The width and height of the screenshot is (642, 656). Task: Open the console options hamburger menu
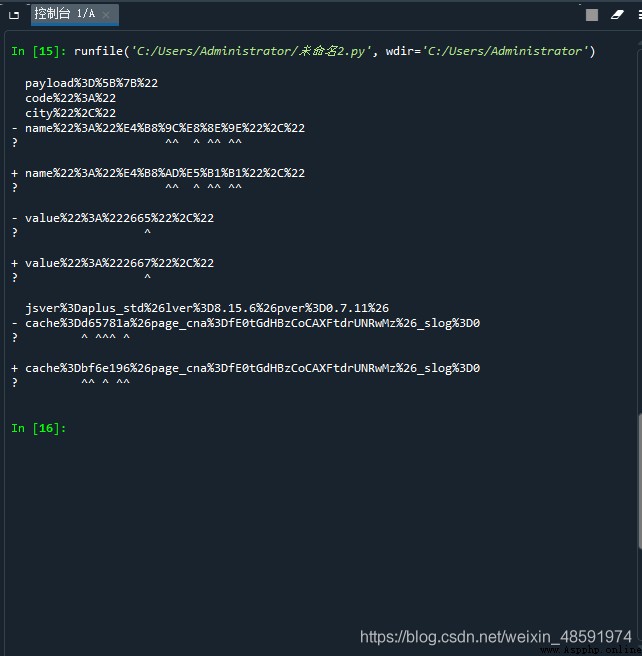[639, 15]
